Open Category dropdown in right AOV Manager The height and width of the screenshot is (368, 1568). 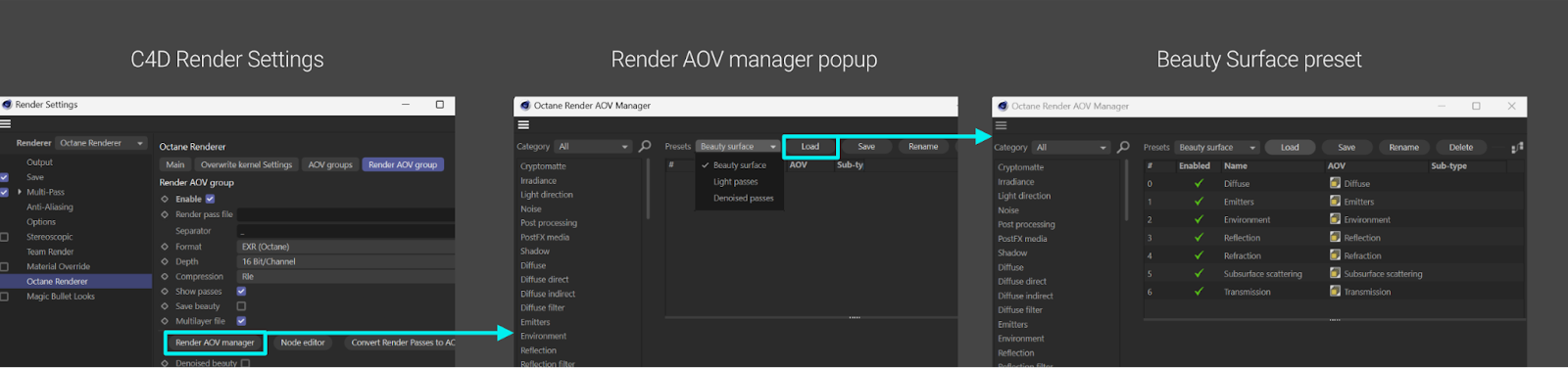[x=1071, y=148]
